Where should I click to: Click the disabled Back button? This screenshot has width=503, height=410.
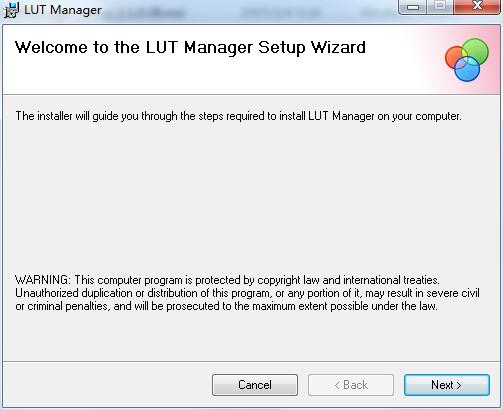tap(351, 385)
